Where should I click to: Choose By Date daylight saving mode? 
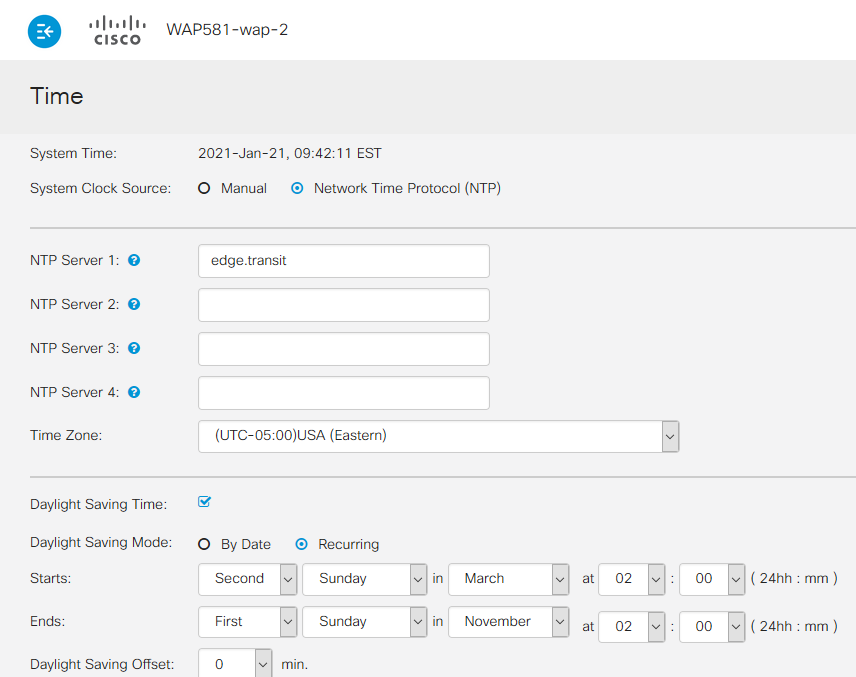[203, 544]
